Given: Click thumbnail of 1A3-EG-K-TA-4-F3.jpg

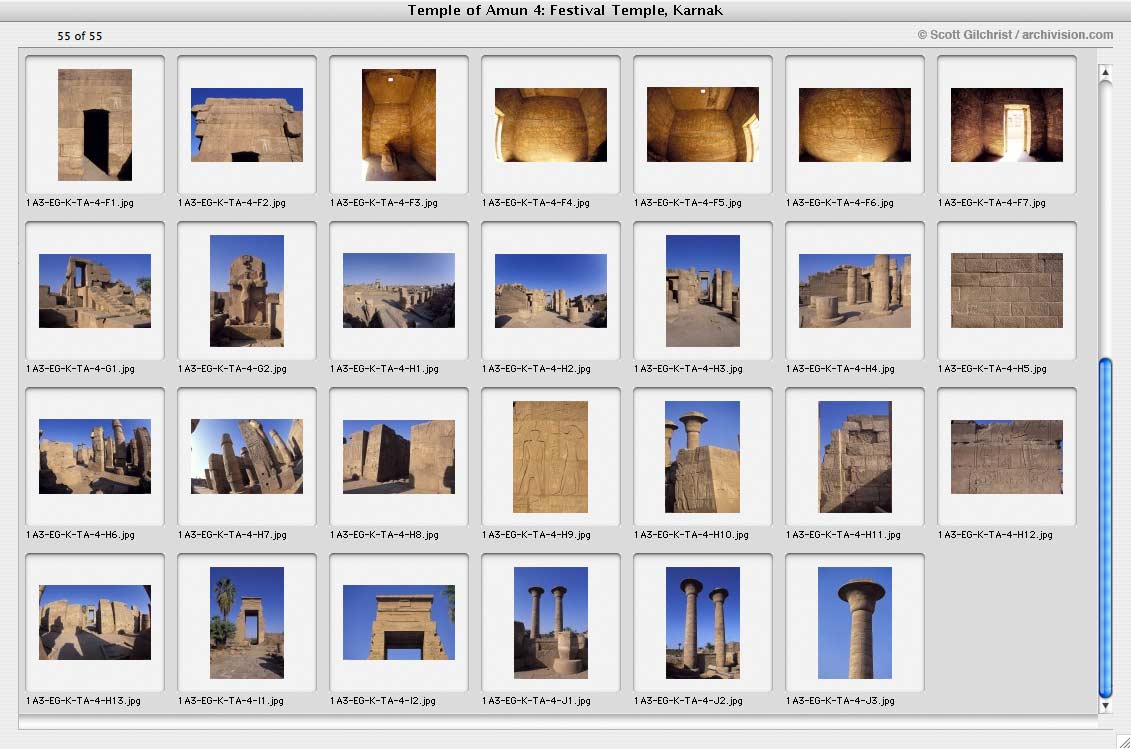Looking at the screenshot, I should coord(399,125).
